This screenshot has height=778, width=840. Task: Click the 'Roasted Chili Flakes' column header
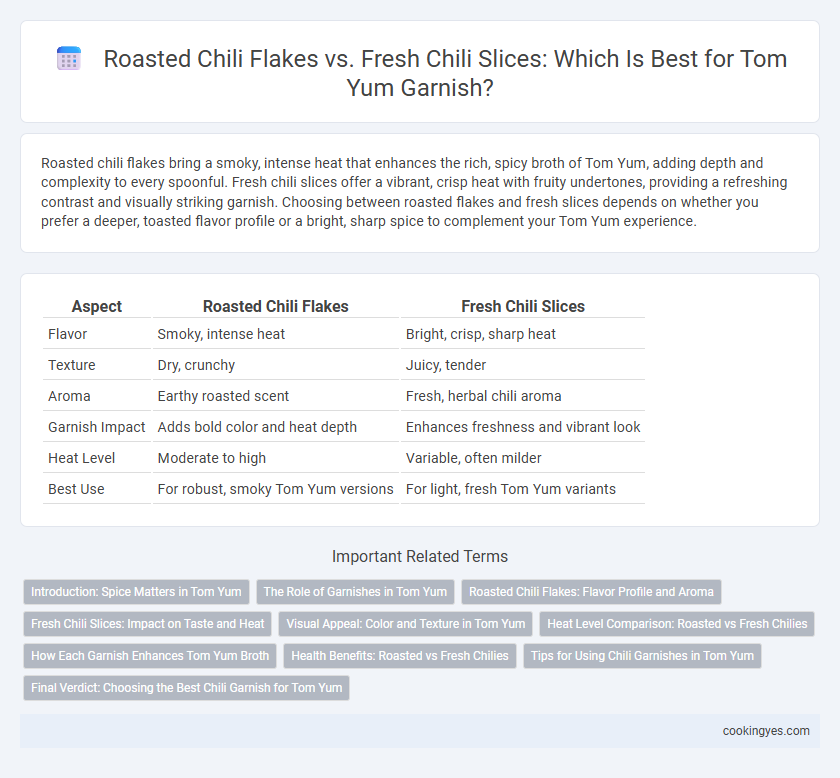pos(275,306)
